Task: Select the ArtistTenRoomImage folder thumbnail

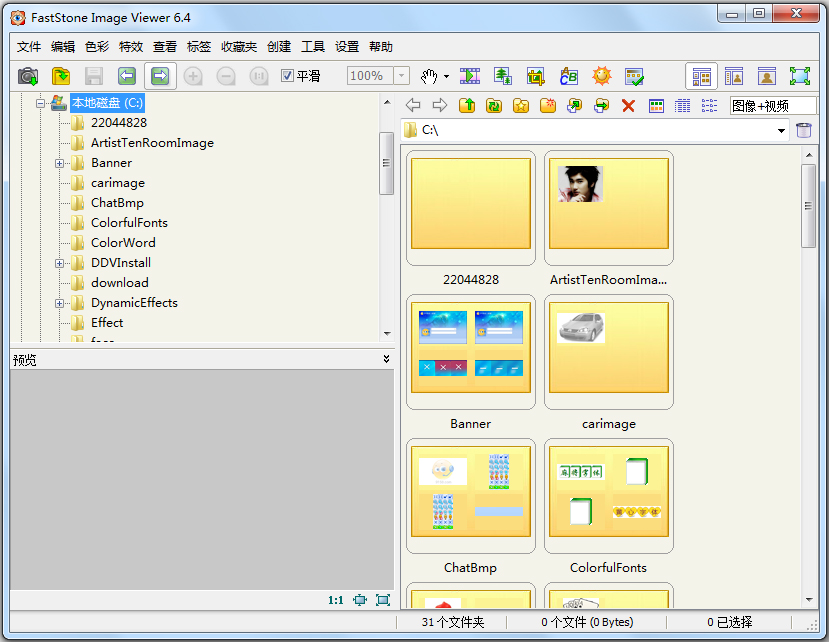Action: click(609, 208)
